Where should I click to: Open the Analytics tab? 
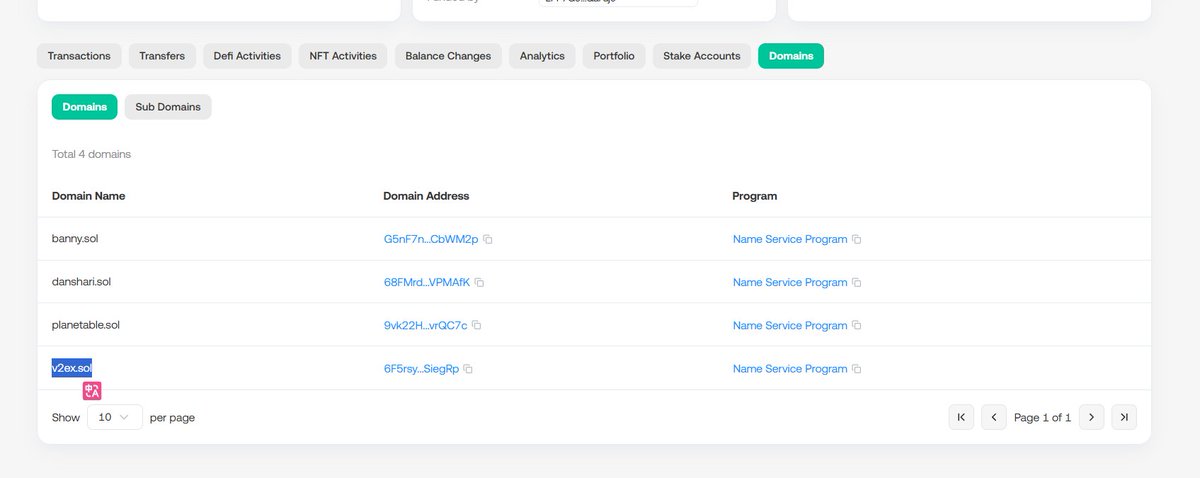542,56
